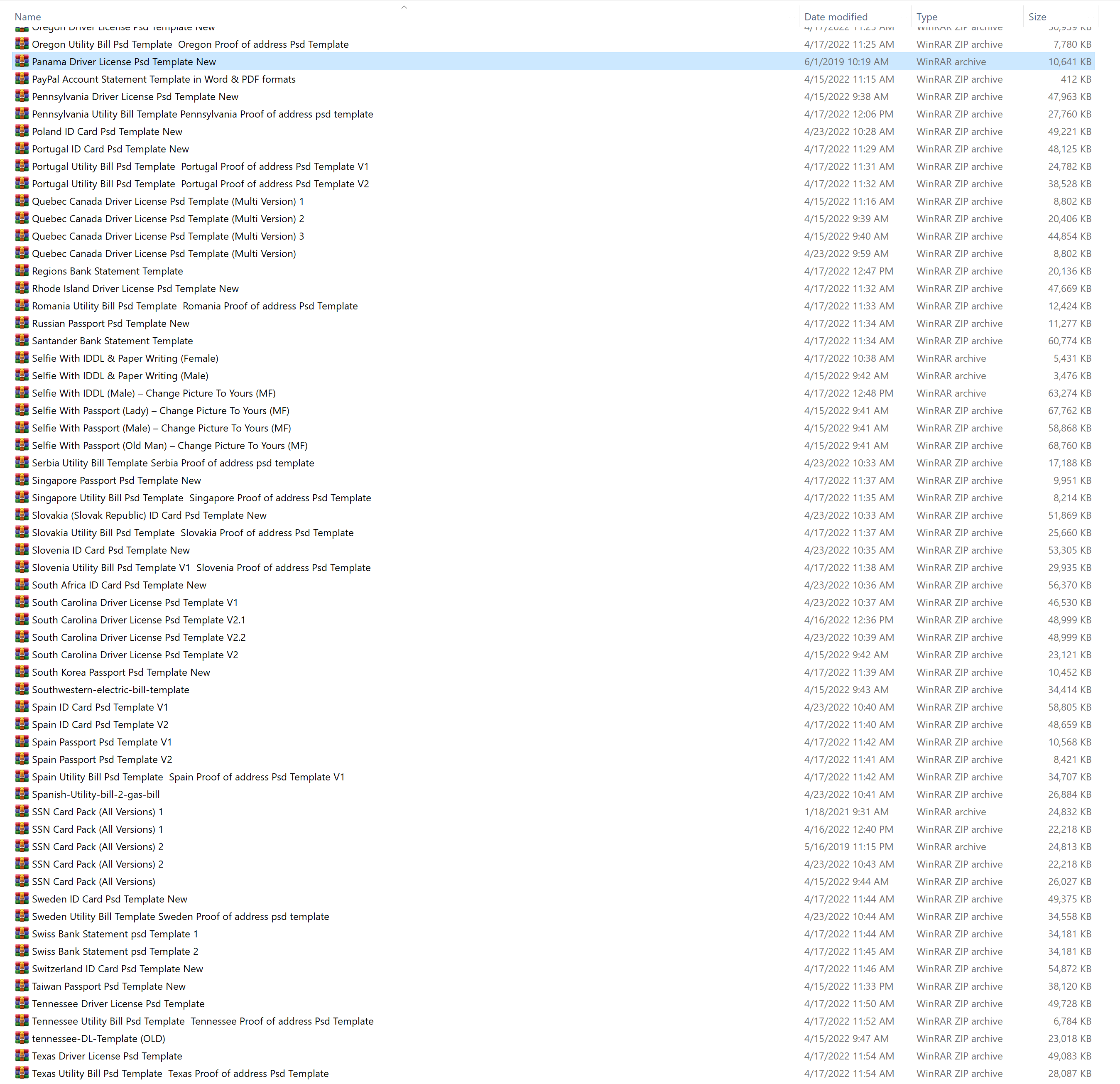Click the icon beside Spanish-Utility-bill-2-gas-bill
This screenshot has height=1084, width=1120.
(22, 794)
